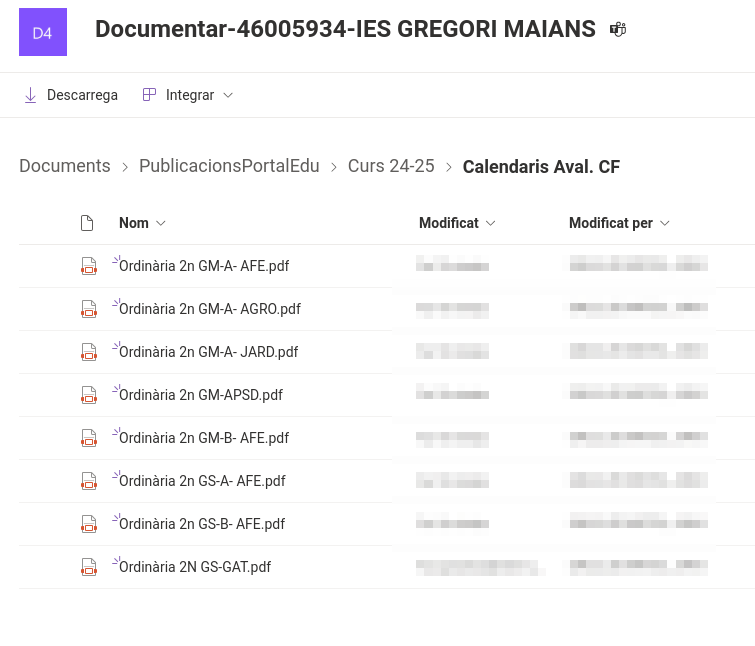Navigate to PublicacionsPortalEdu breadcrumb
755x646 pixels.
tap(229, 167)
